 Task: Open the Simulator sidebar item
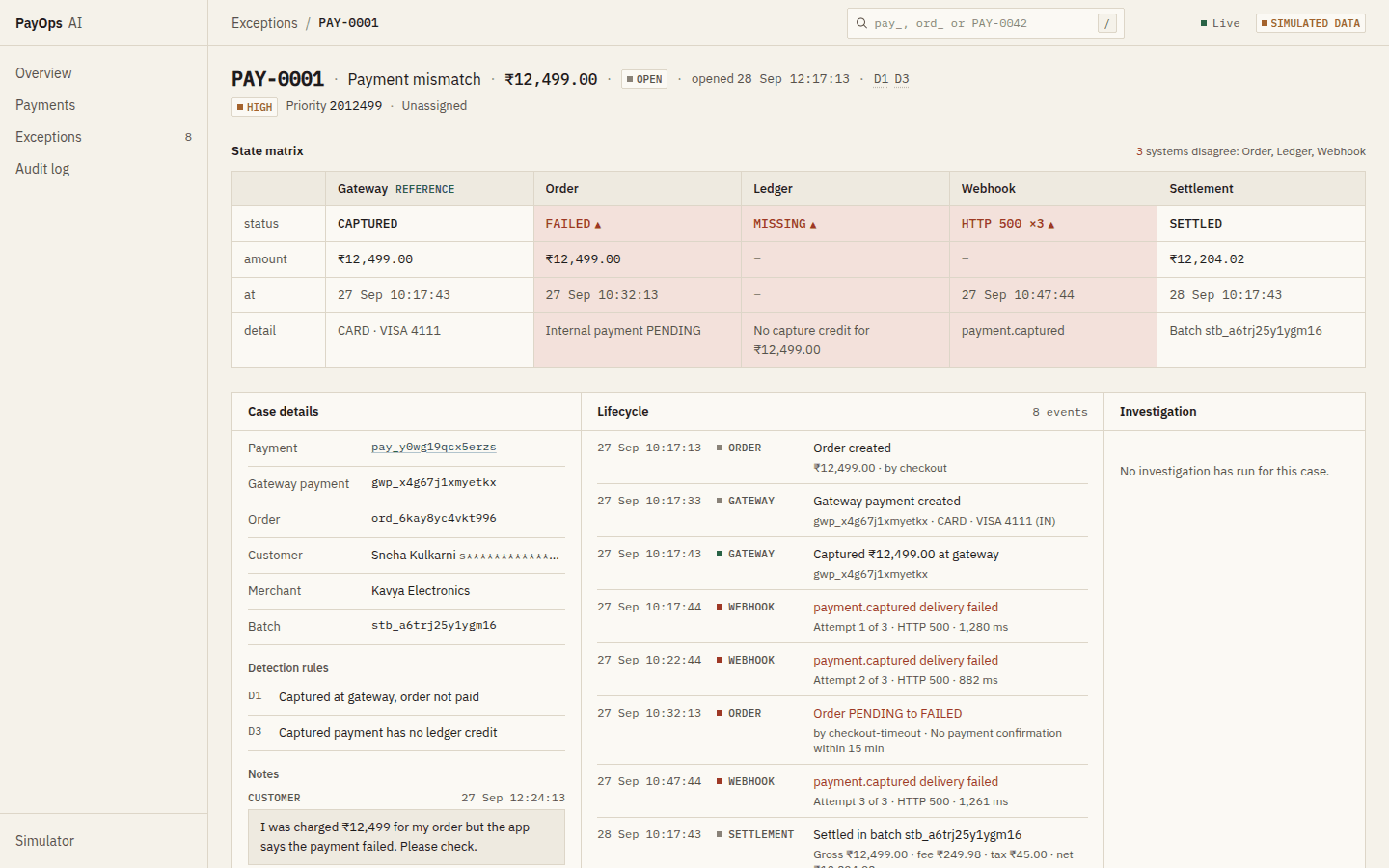coord(103,841)
